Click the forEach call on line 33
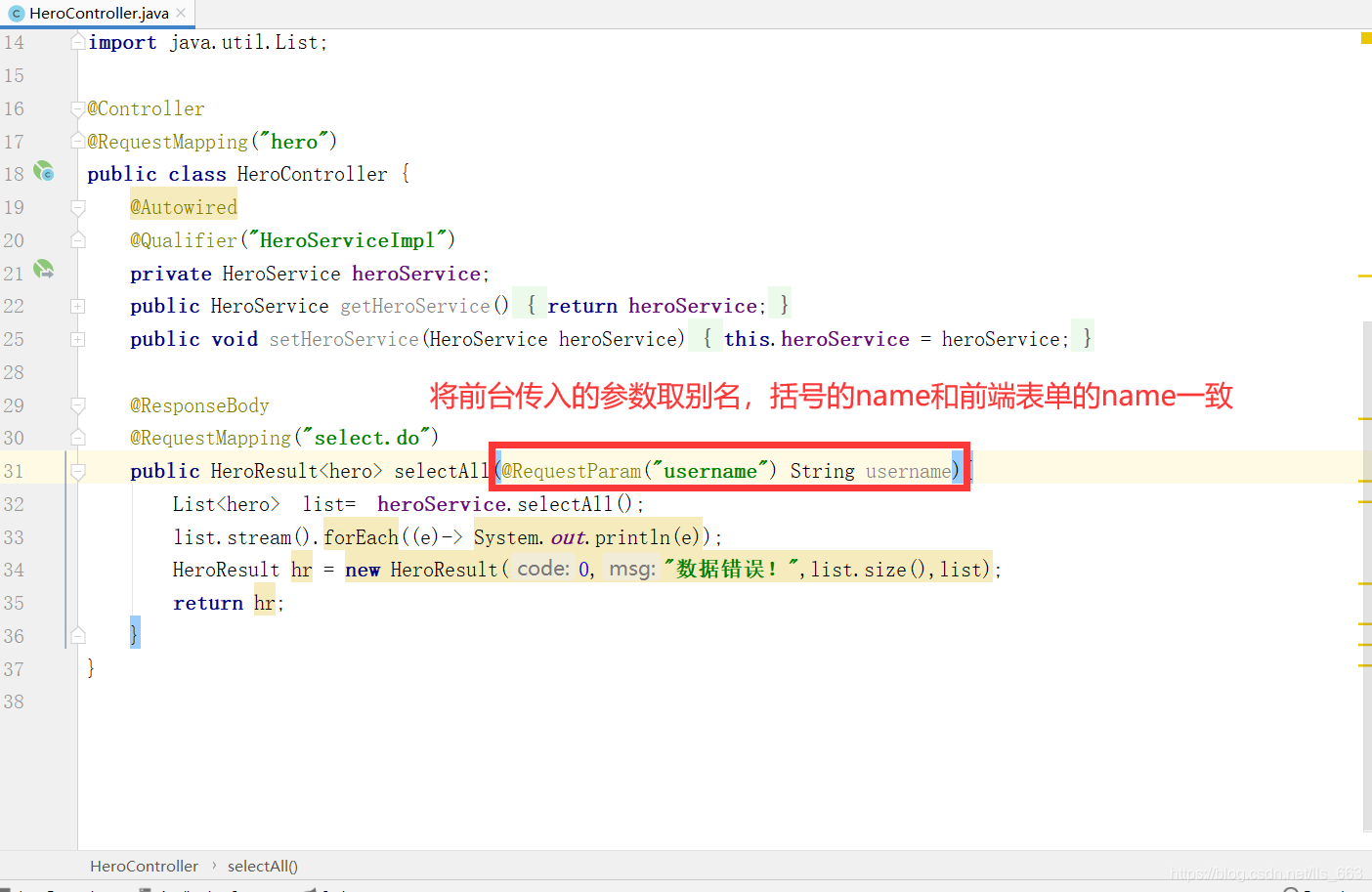 (361, 537)
